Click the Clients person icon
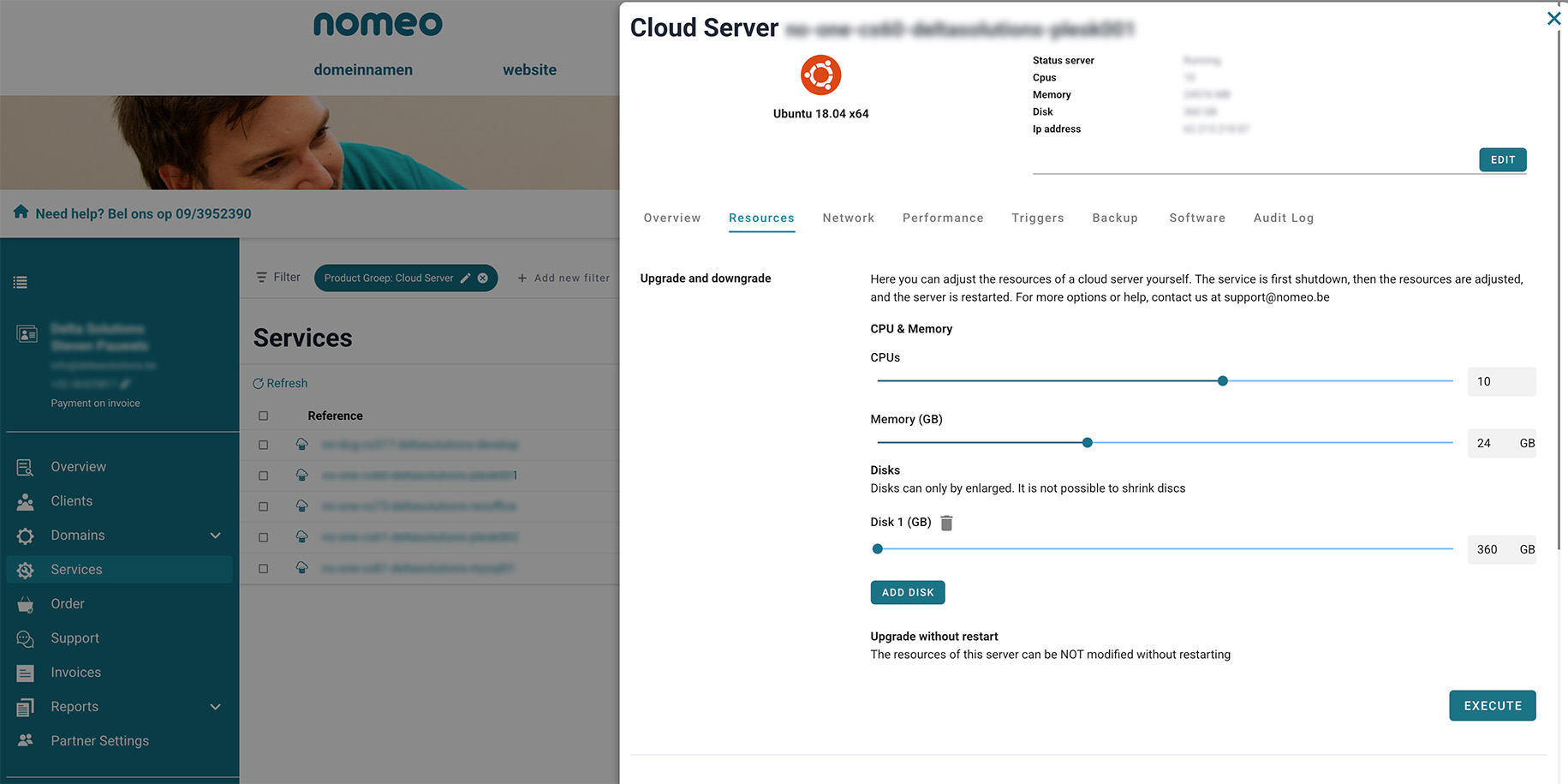This screenshot has width=1568, height=784. coord(25,501)
